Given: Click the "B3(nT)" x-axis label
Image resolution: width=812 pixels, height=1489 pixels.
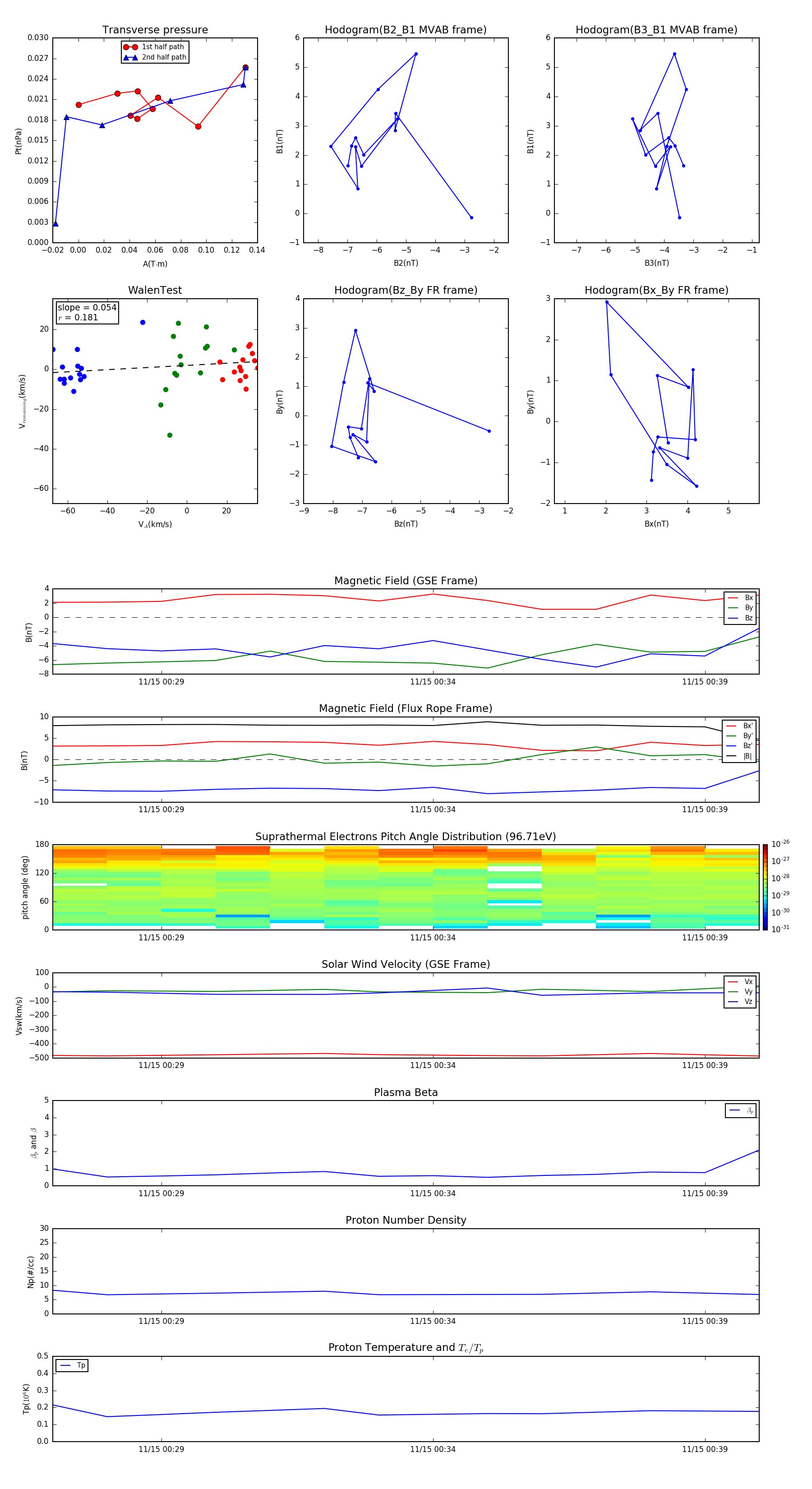Looking at the screenshot, I should tap(656, 263).
